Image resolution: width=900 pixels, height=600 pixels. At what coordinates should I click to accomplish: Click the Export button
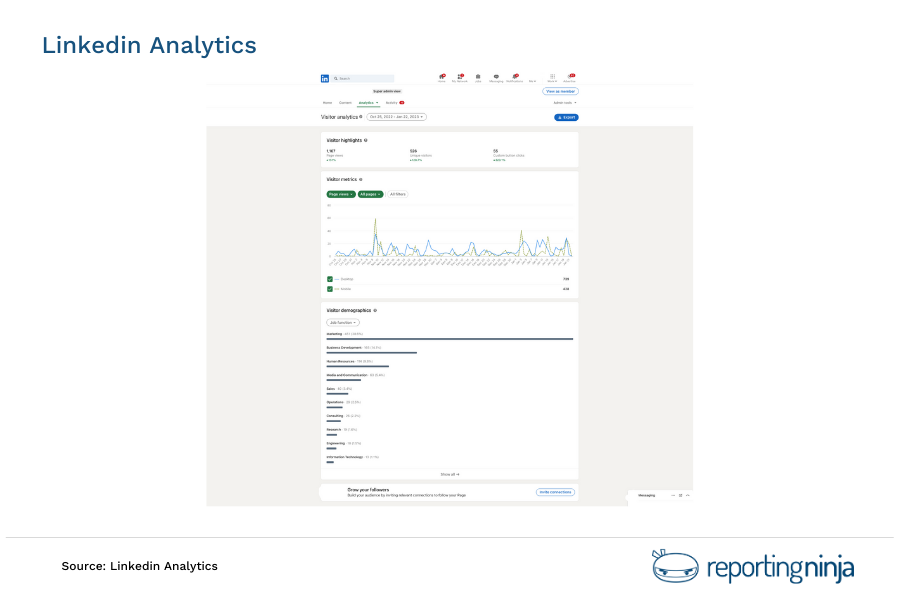(567, 117)
